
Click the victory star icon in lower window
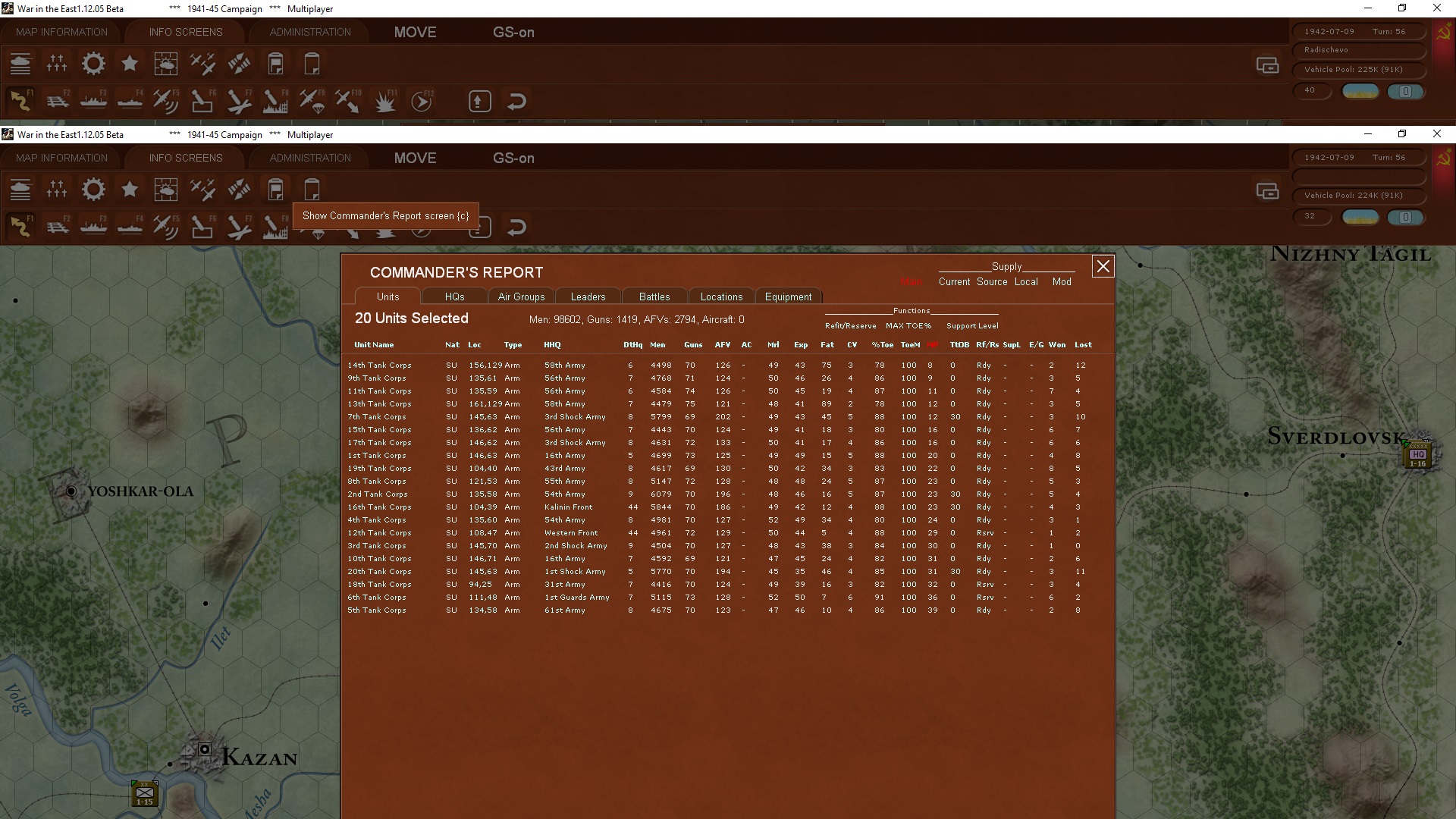click(130, 190)
